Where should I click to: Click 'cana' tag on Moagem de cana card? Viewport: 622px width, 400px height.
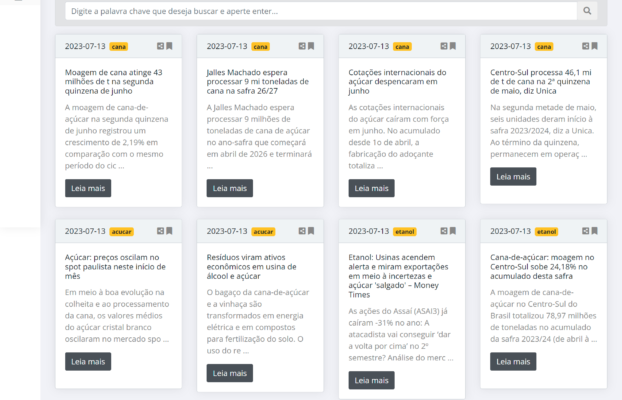(119, 47)
